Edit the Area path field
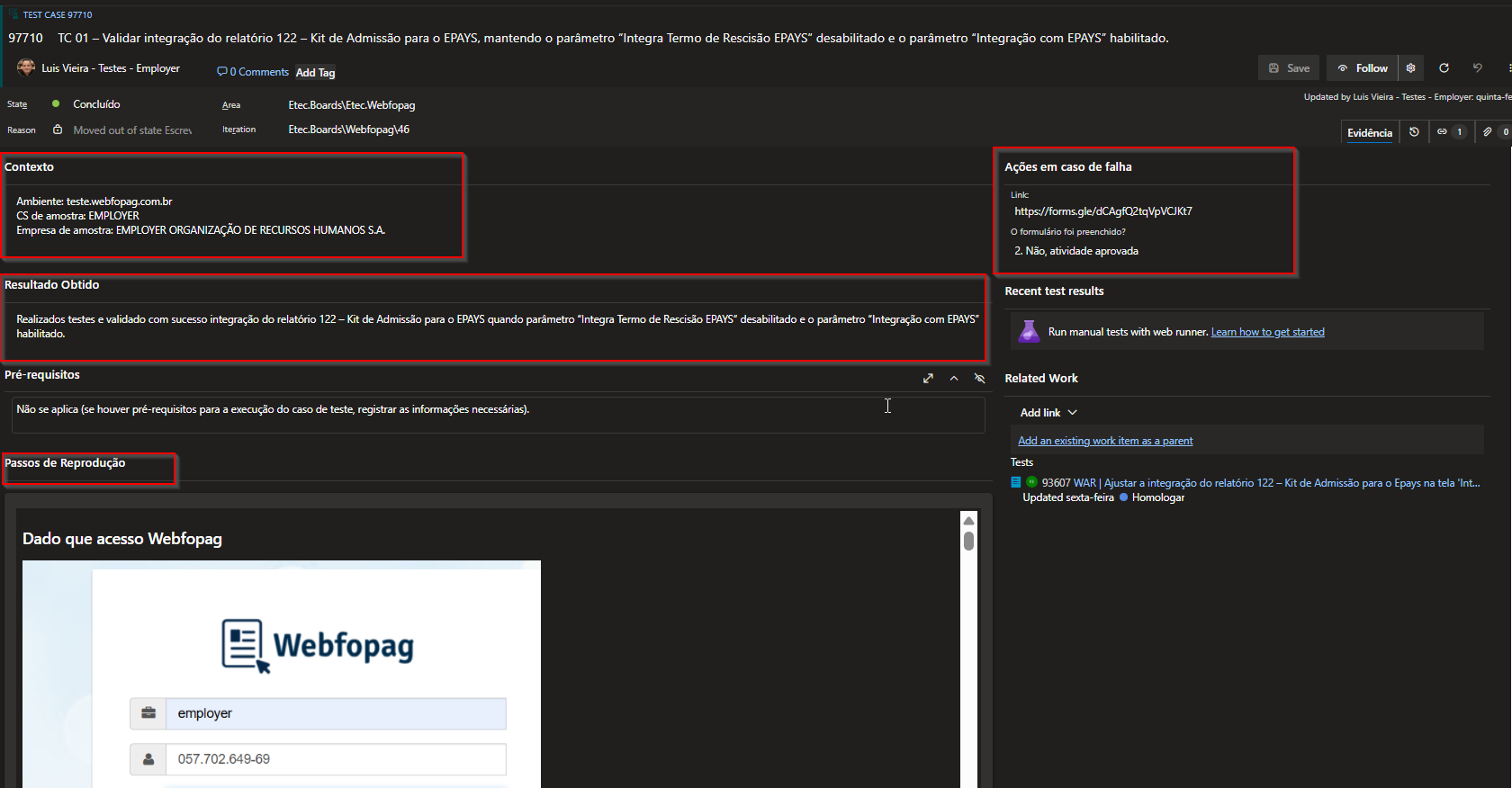The image size is (1512, 788). 351,105
